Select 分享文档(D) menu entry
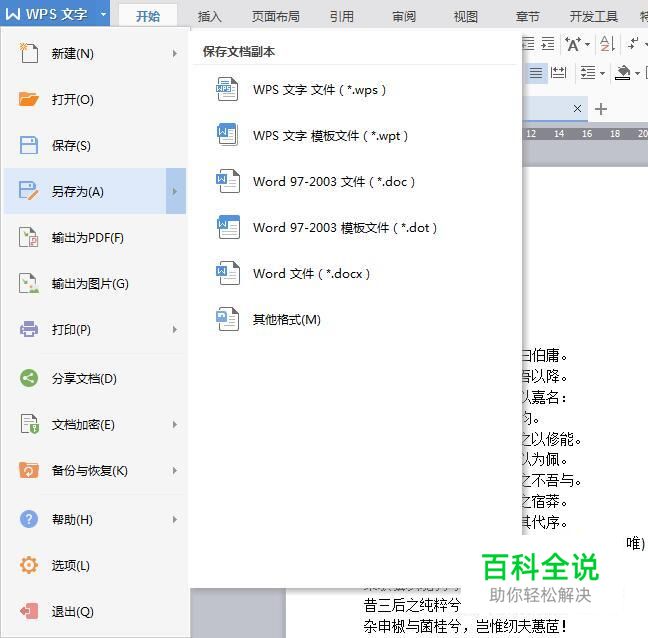Screen dimensions: 648x638 (95, 379)
